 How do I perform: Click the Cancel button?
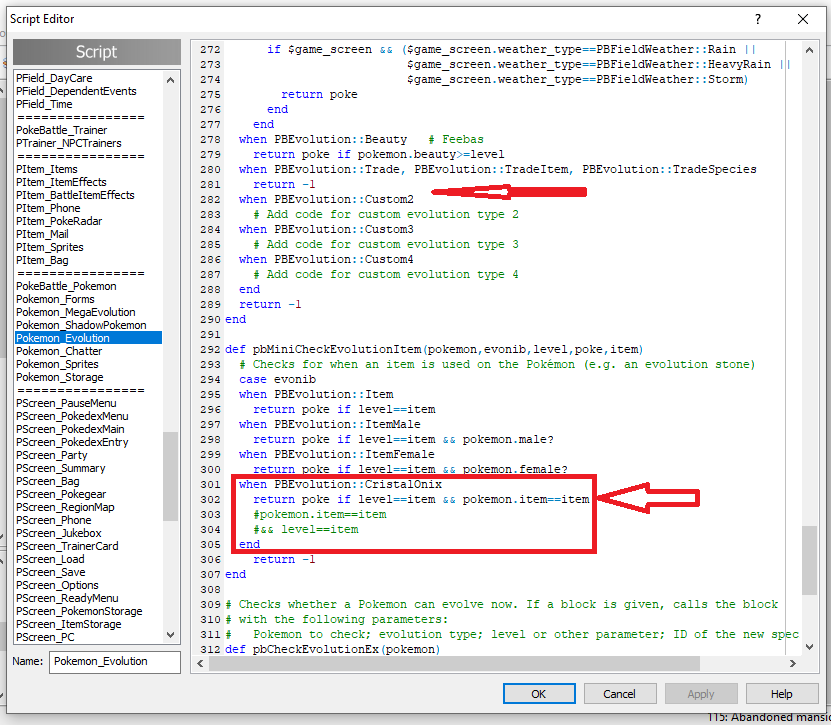click(619, 693)
